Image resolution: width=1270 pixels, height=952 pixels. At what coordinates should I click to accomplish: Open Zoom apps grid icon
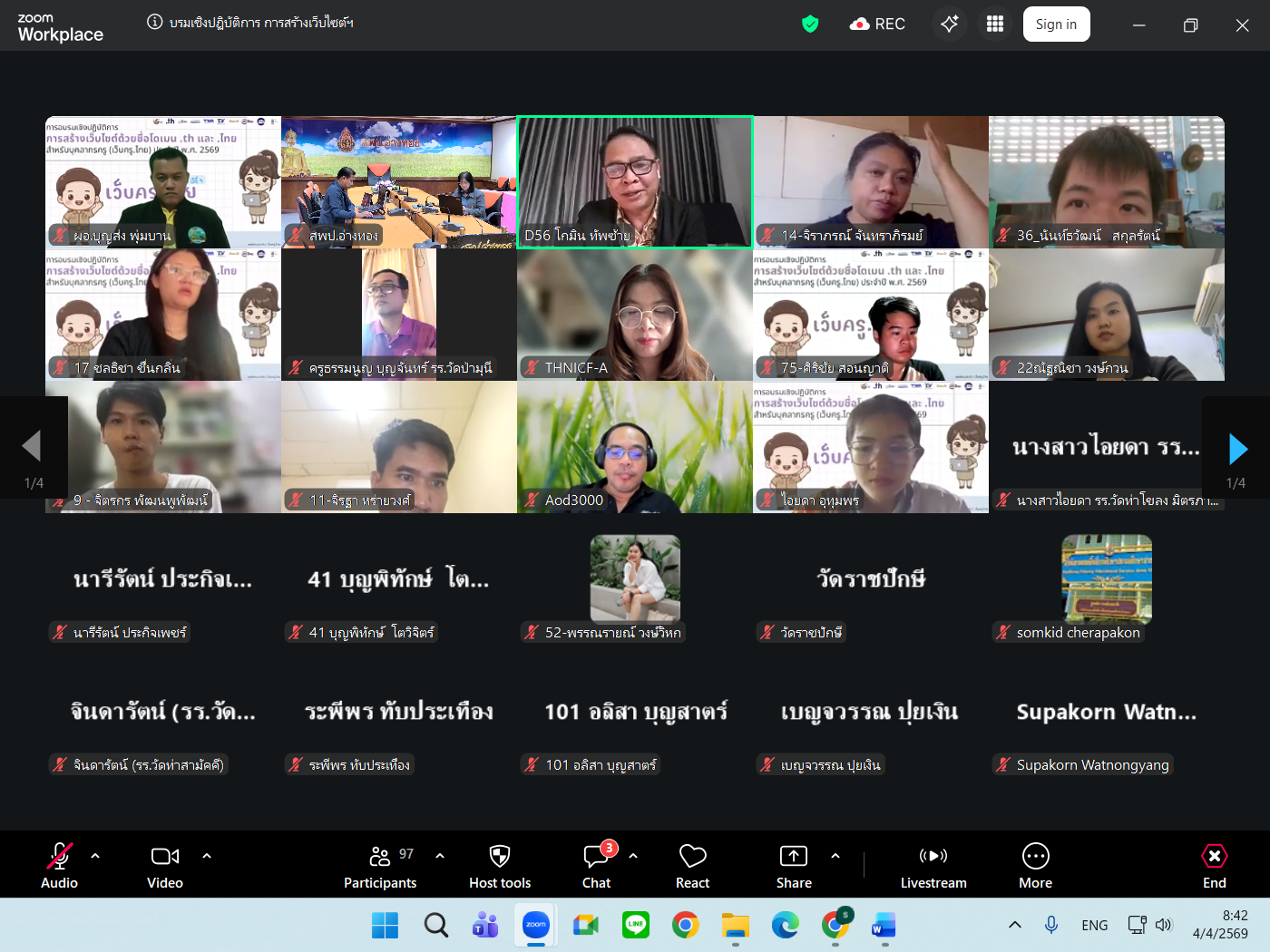click(x=995, y=24)
